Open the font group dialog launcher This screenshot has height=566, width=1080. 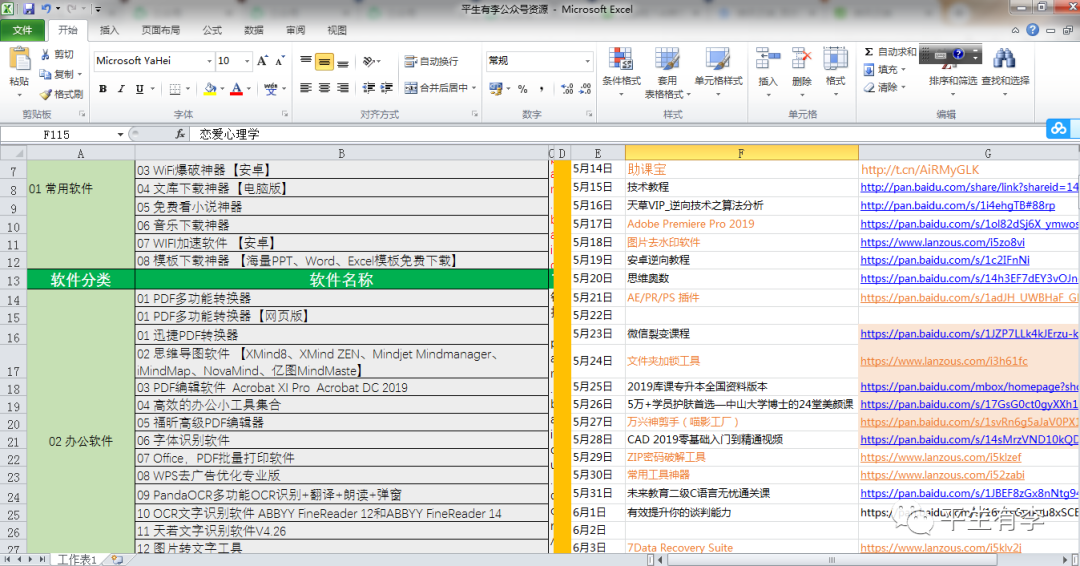pos(285,114)
